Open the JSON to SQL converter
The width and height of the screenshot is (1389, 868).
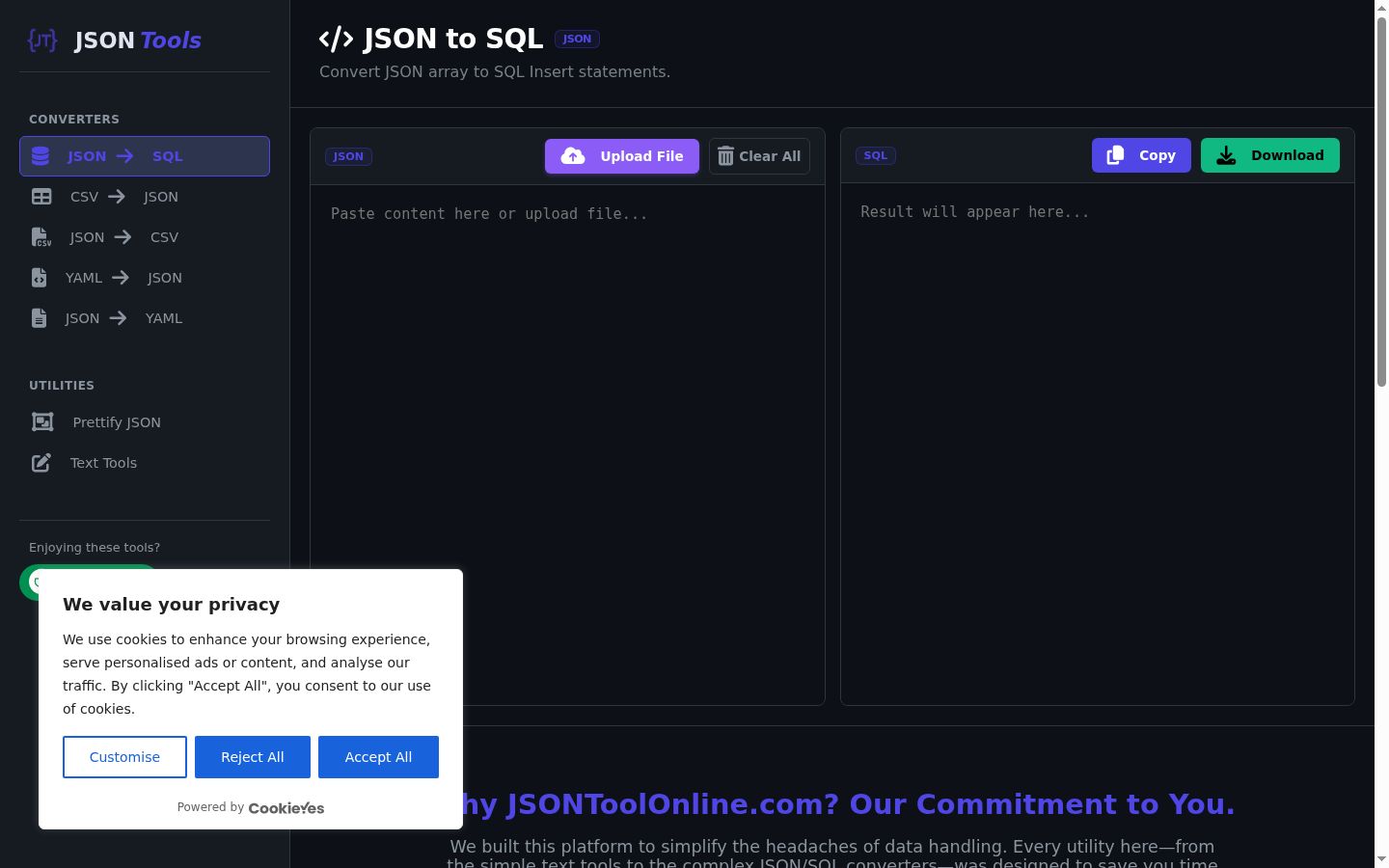145,156
